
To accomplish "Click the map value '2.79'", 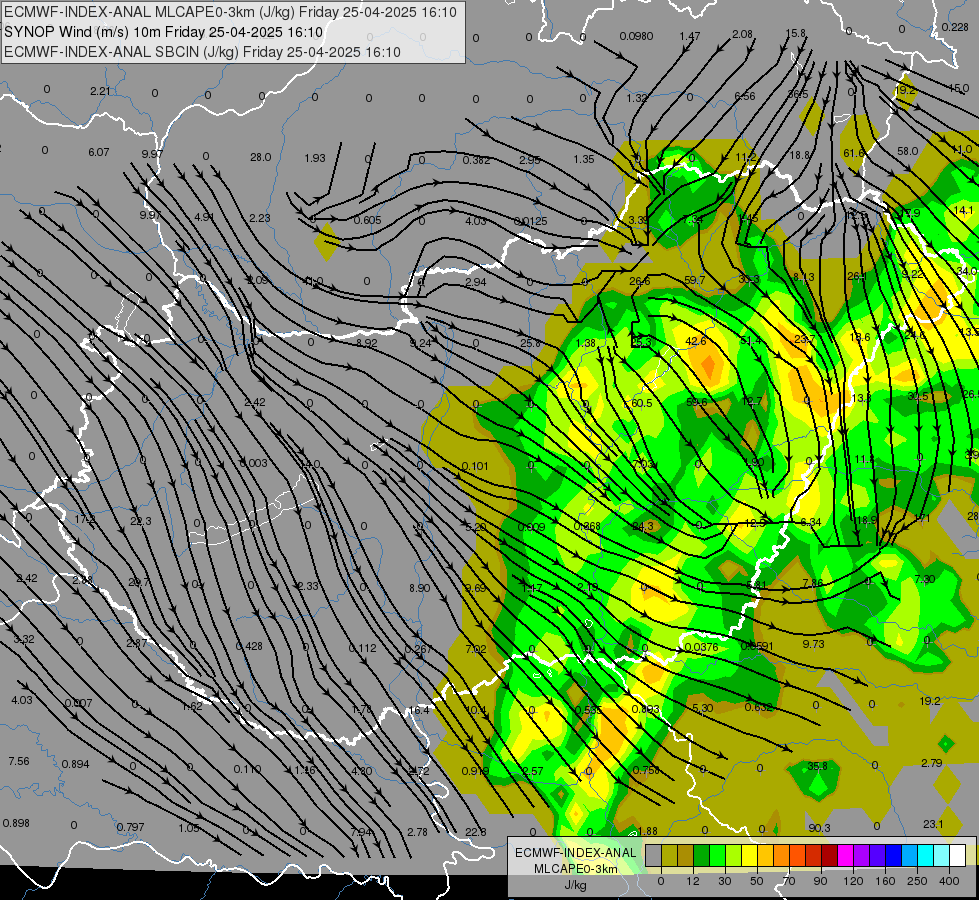I will [932, 763].
